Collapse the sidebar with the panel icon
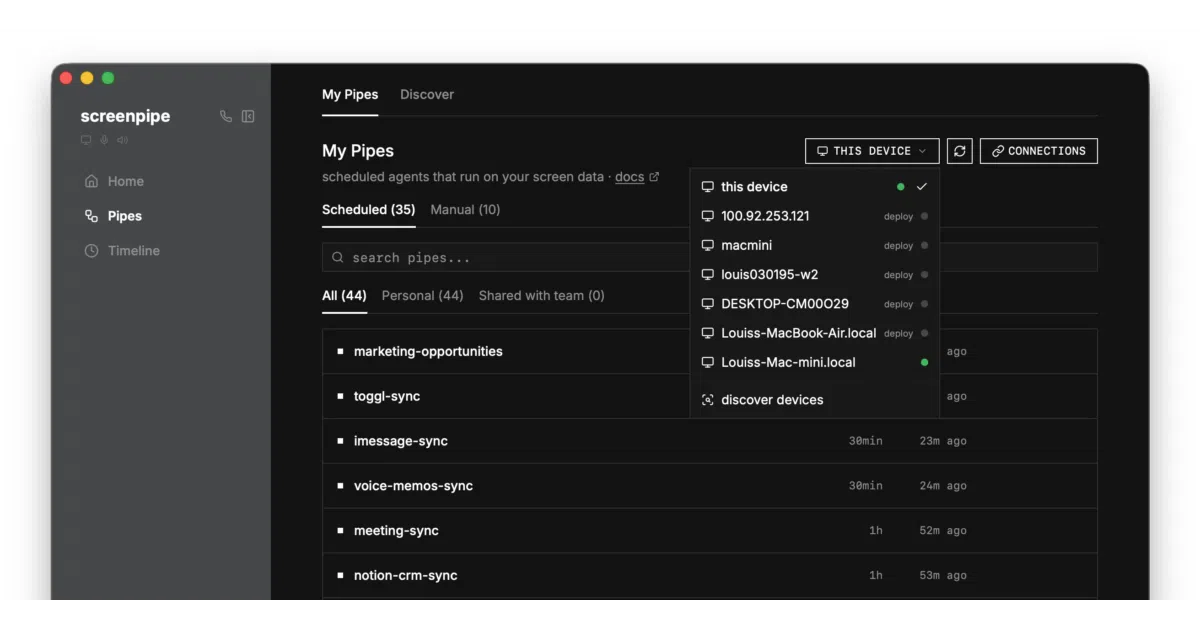 (248, 116)
